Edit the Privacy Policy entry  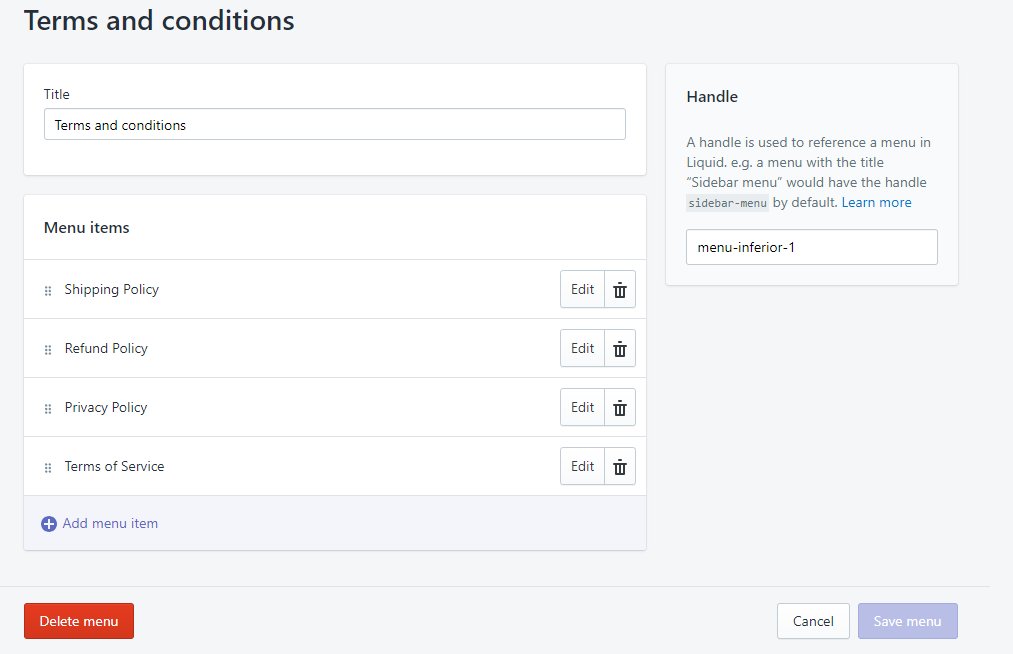[582, 408]
